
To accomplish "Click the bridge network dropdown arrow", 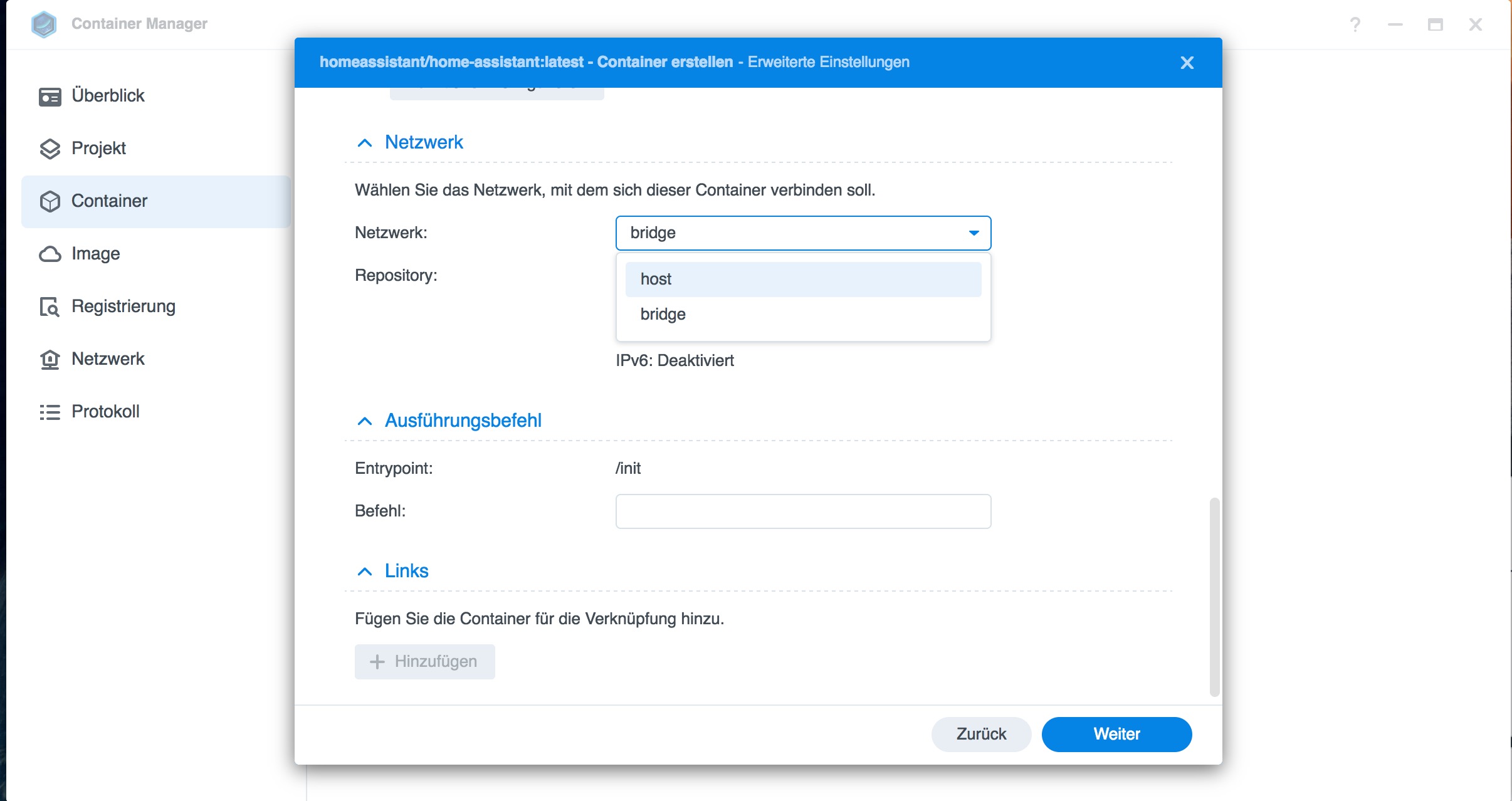I will [974, 233].
